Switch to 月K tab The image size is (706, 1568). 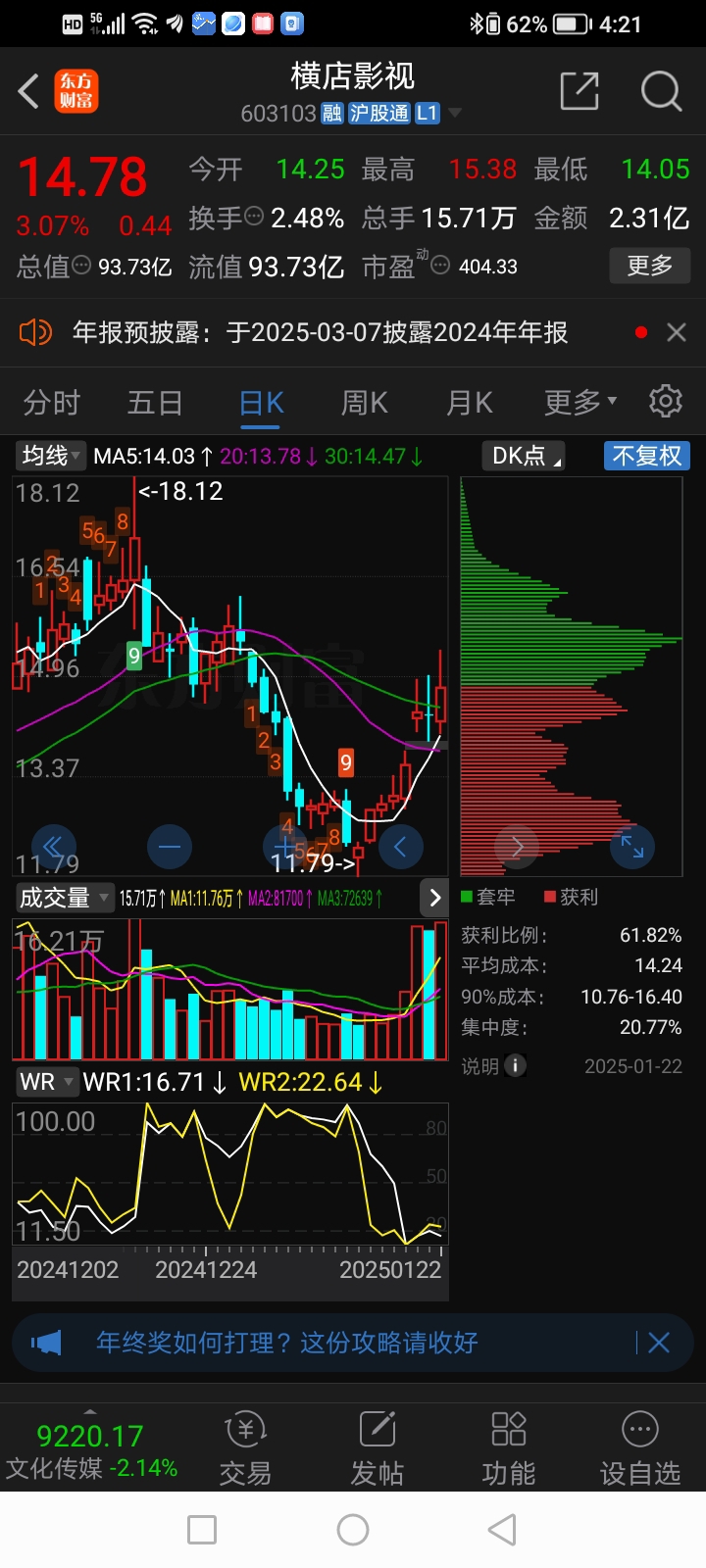coord(470,403)
